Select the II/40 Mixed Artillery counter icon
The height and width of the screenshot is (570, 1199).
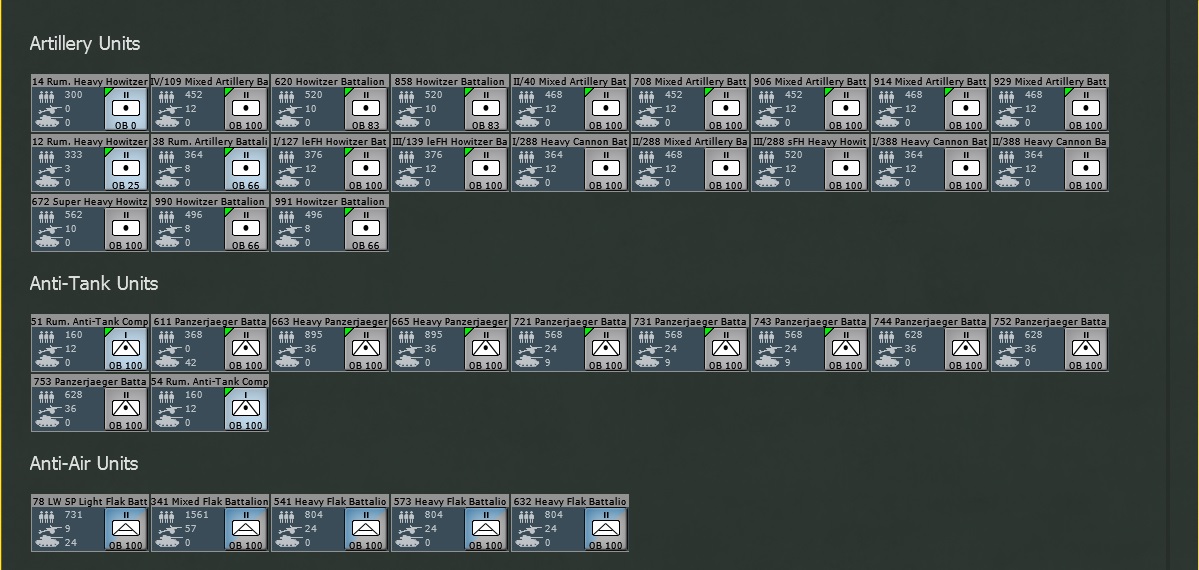(x=606, y=109)
